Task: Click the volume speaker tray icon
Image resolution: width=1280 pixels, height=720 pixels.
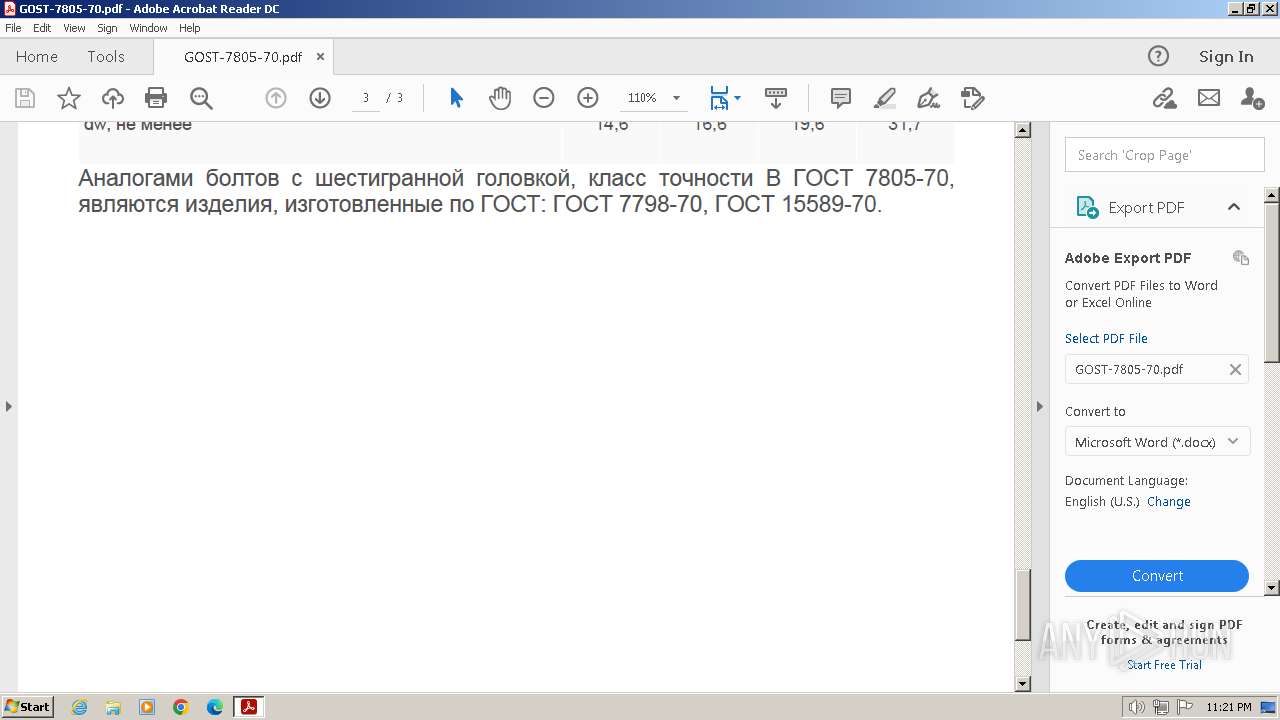Action: click(x=1136, y=707)
